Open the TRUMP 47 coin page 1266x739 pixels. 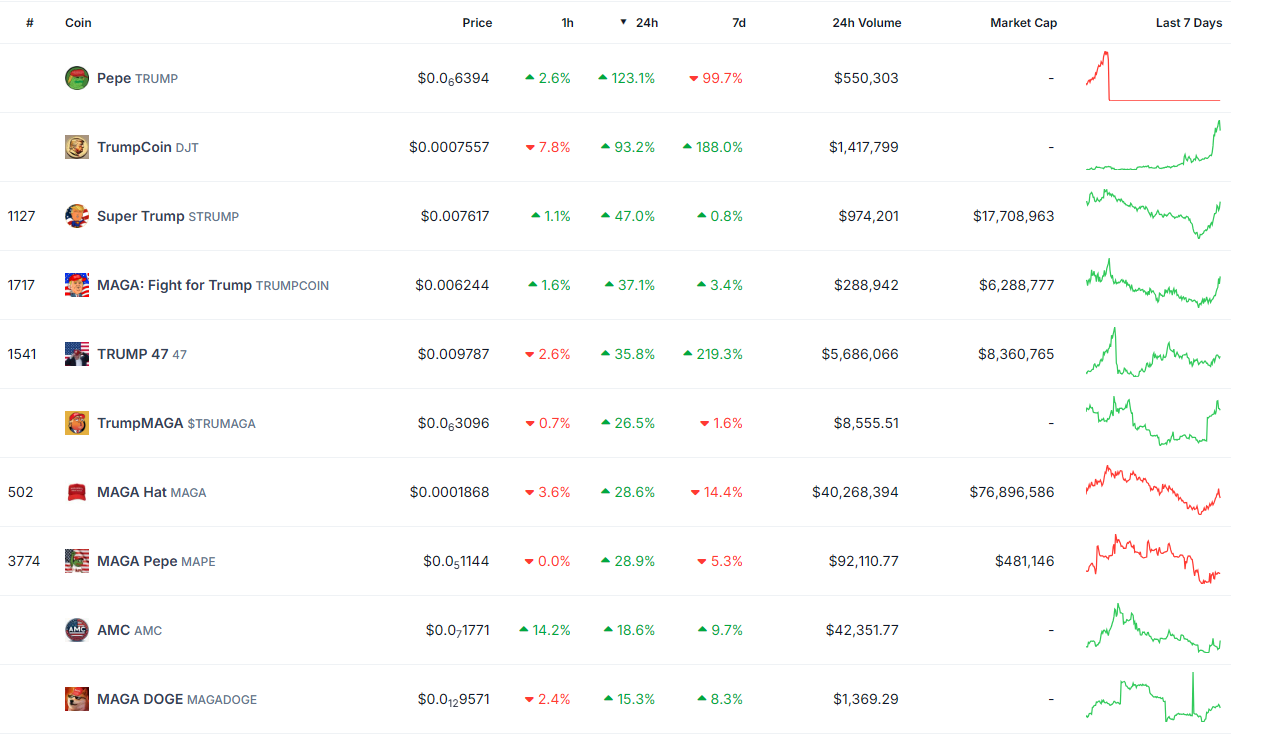(141, 354)
